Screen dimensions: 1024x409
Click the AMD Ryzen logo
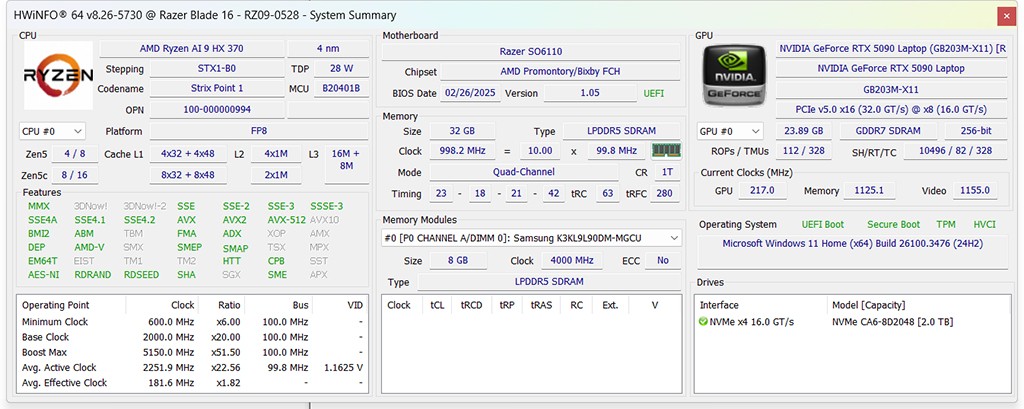(58, 77)
